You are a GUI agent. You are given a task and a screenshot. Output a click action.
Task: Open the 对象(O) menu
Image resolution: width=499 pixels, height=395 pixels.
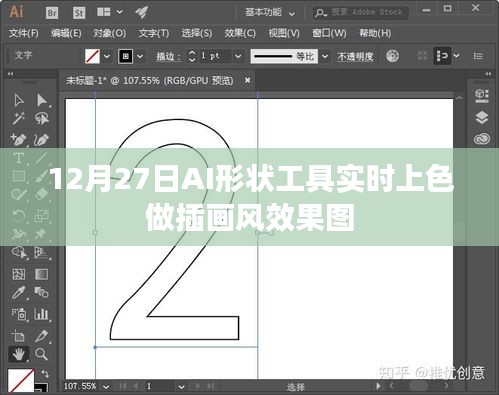pyautogui.click(x=110, y=33)
